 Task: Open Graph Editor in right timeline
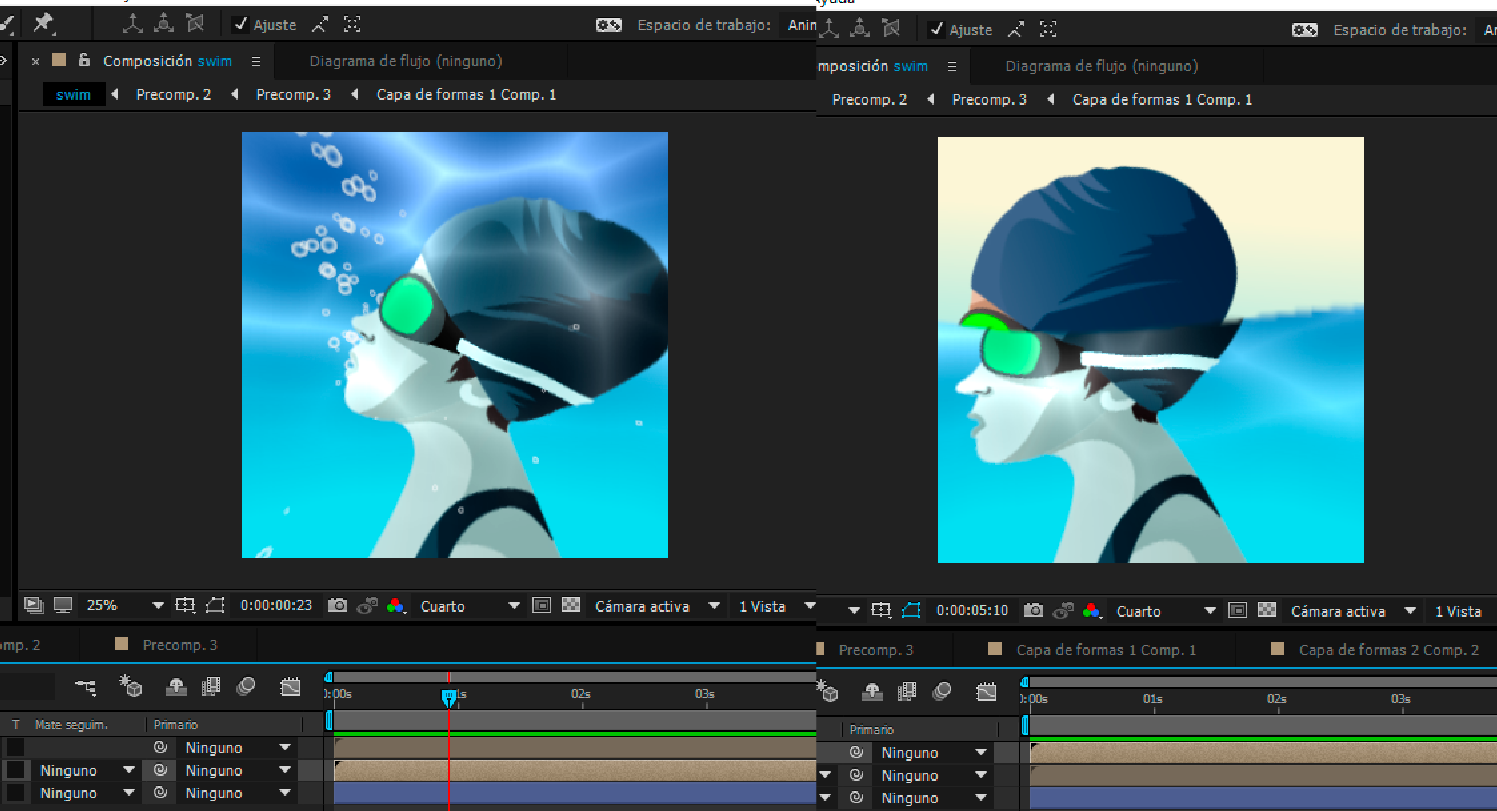point(986,691)
